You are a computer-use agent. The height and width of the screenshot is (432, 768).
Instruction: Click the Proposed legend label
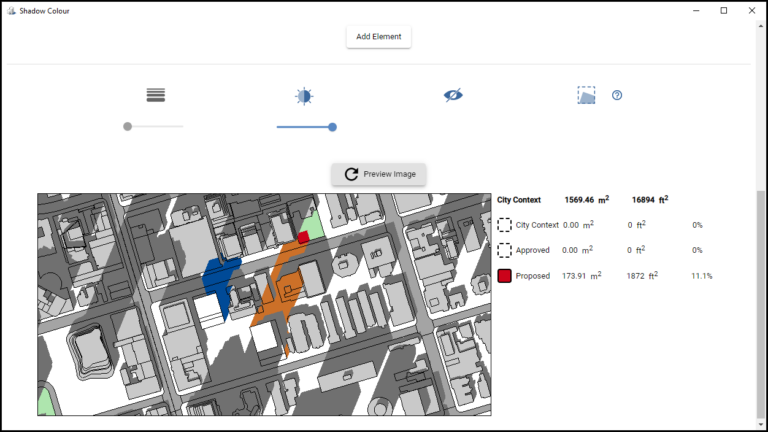[x=532, y=276]
